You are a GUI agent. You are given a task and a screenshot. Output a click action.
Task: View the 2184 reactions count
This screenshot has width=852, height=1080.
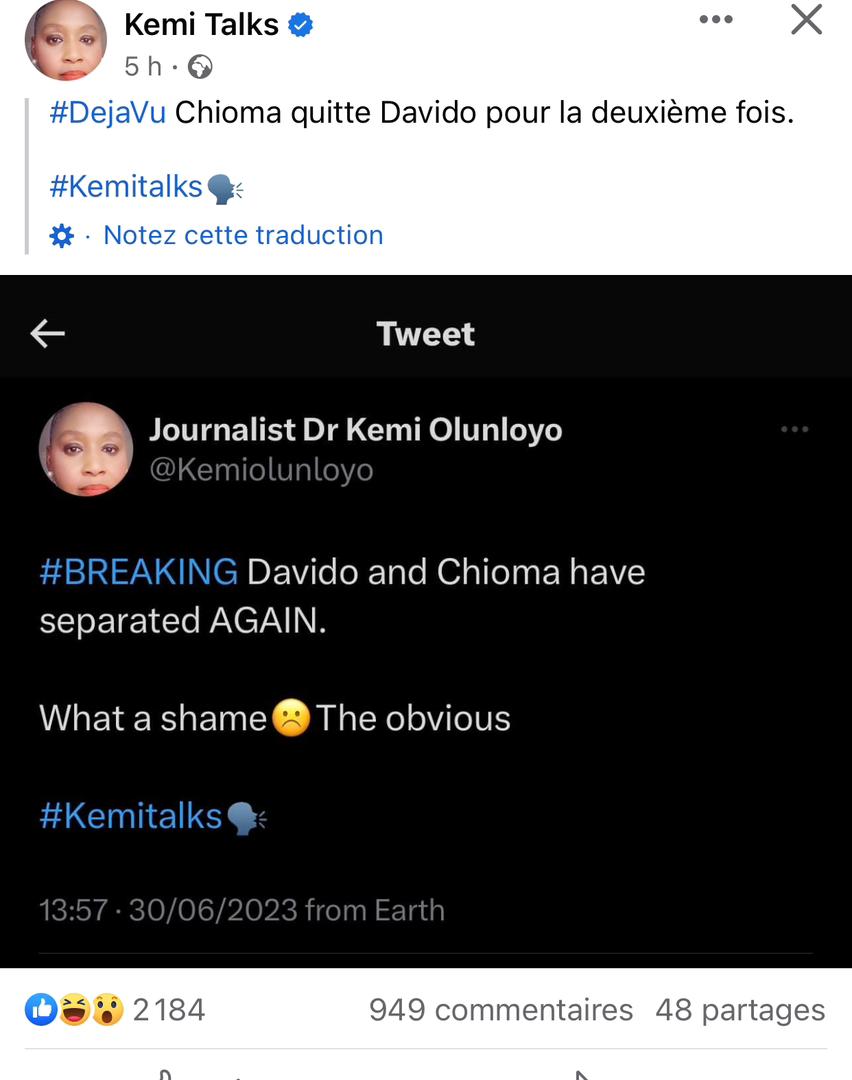coord(168,1010)
